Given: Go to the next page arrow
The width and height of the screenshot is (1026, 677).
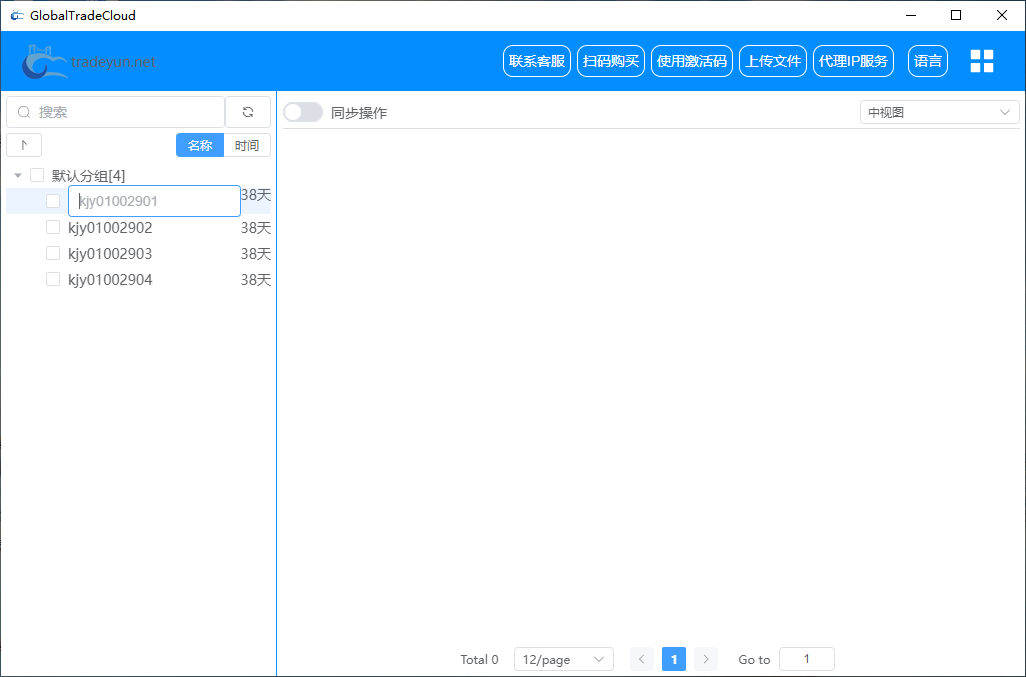Looking at the screenshot, I should [706, 659].
